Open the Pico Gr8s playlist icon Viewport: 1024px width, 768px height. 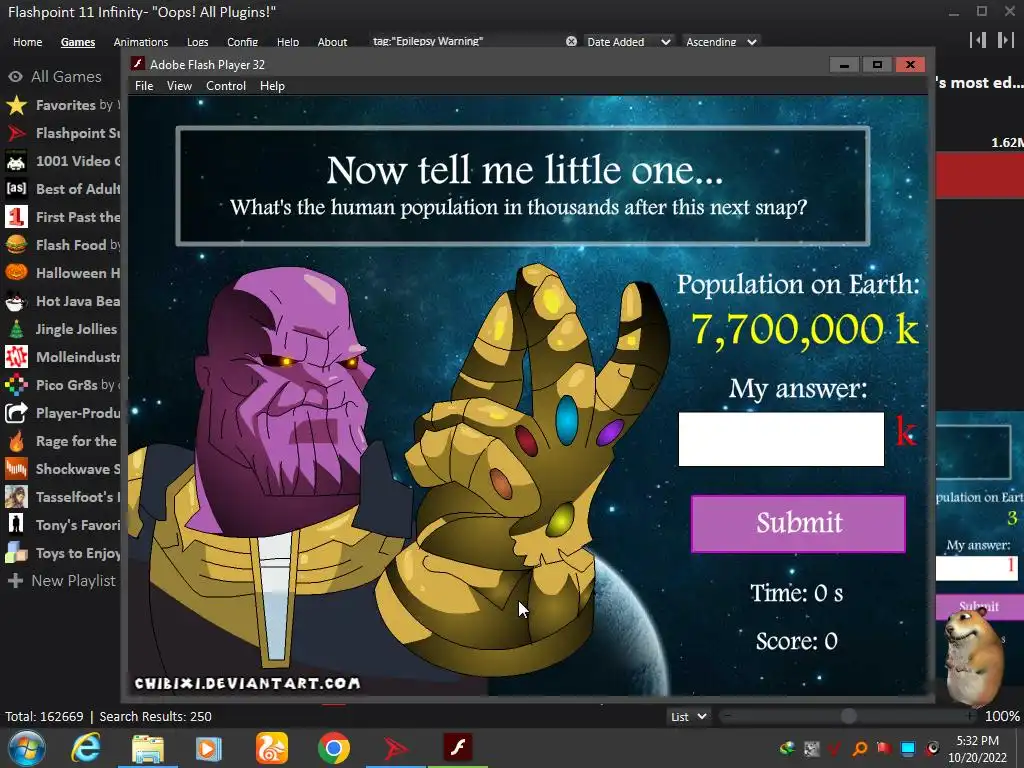16,385
